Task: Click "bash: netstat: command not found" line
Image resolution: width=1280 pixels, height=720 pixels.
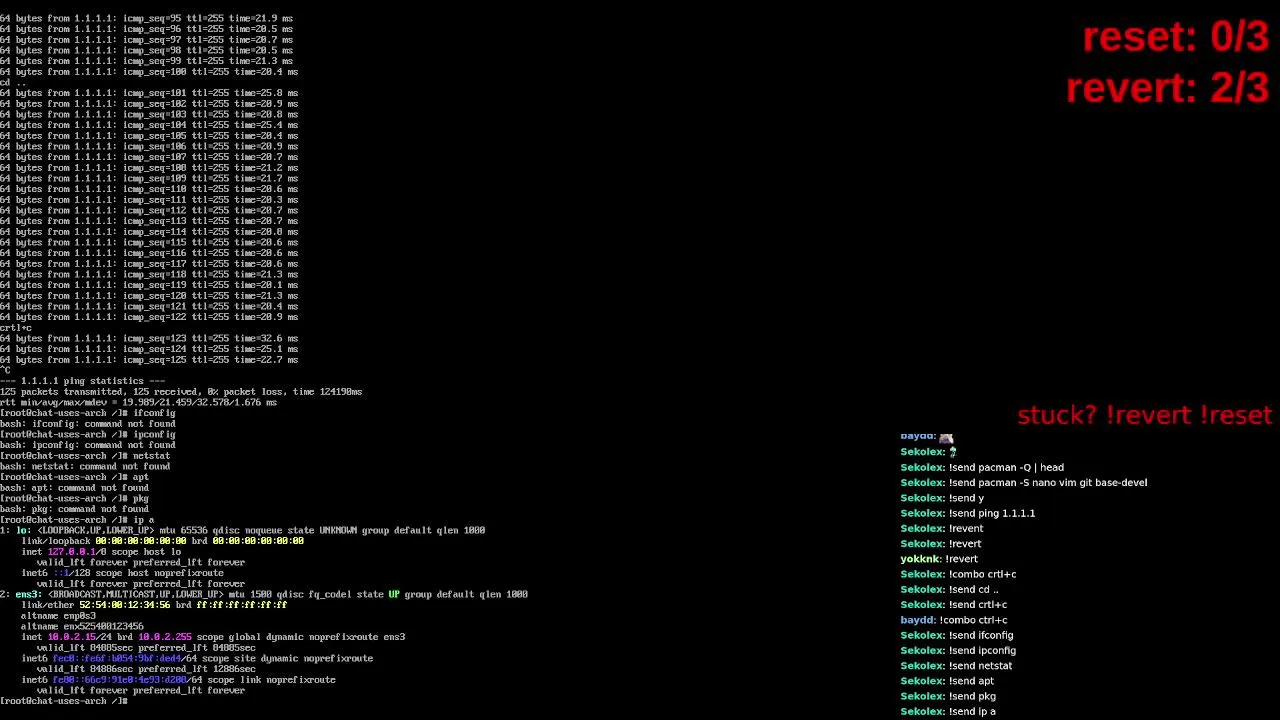Action: coord(85,466)
